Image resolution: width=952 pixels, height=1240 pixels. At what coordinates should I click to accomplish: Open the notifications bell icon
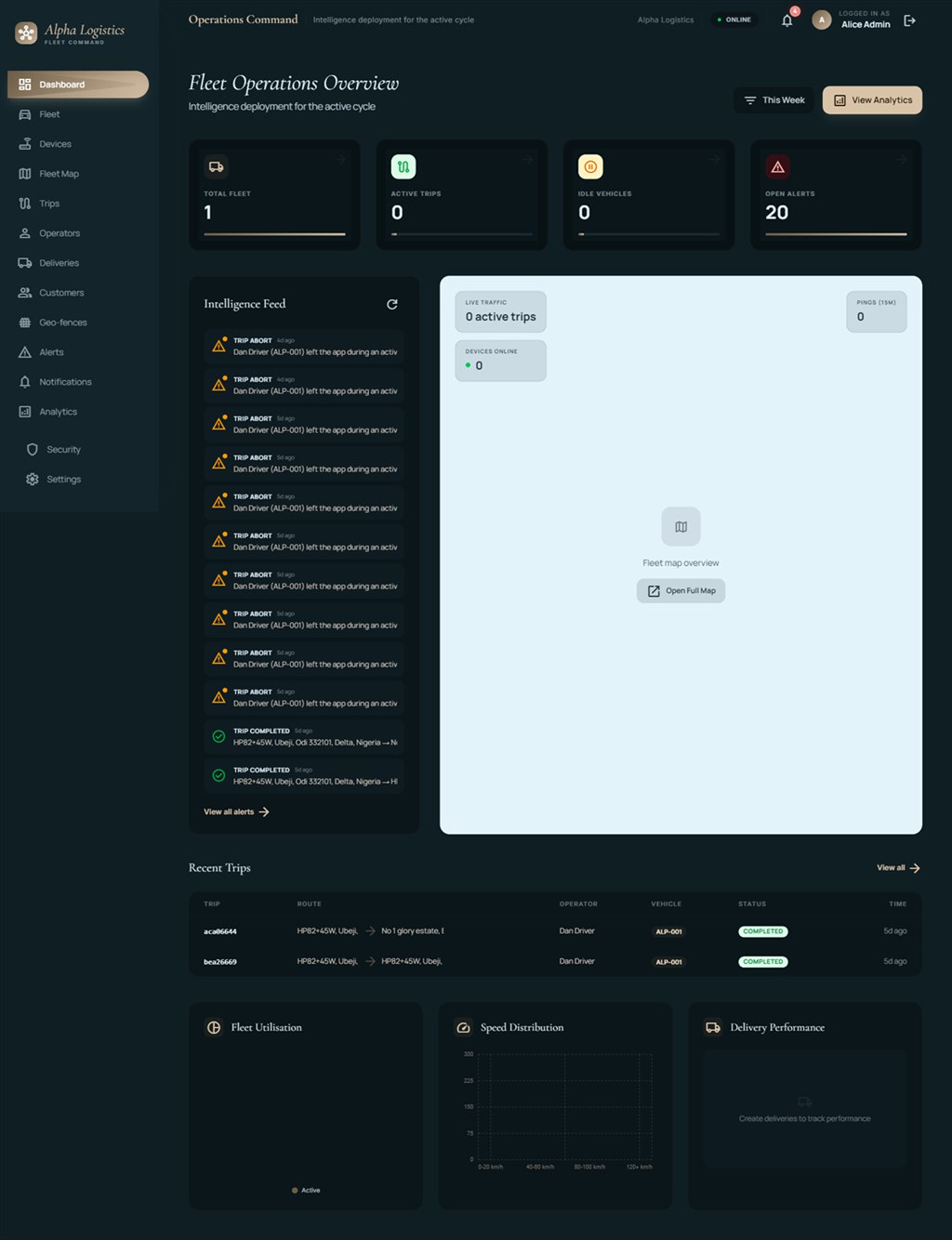pos(787,20)
